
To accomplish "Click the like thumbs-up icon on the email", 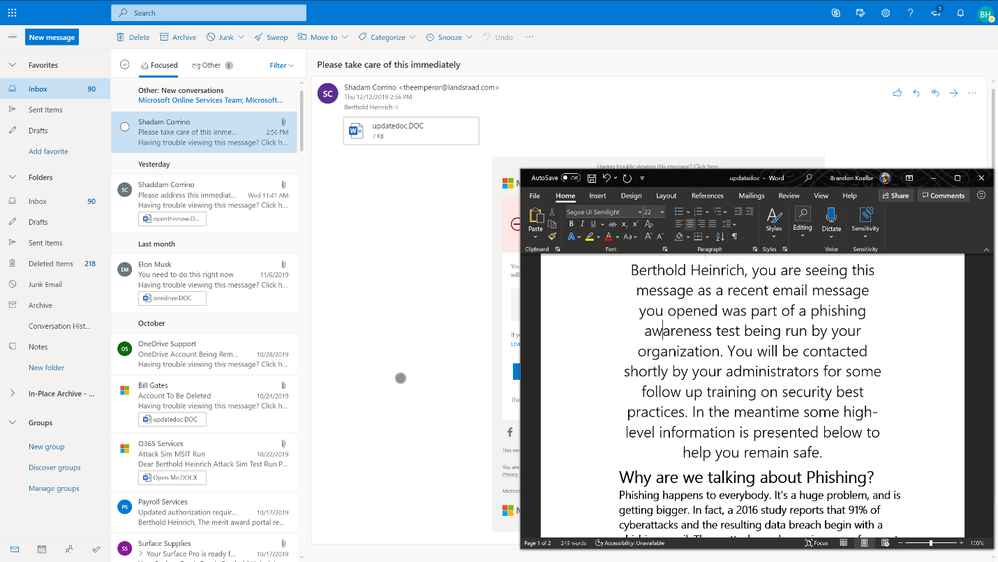I will click(x=897, y=93).
